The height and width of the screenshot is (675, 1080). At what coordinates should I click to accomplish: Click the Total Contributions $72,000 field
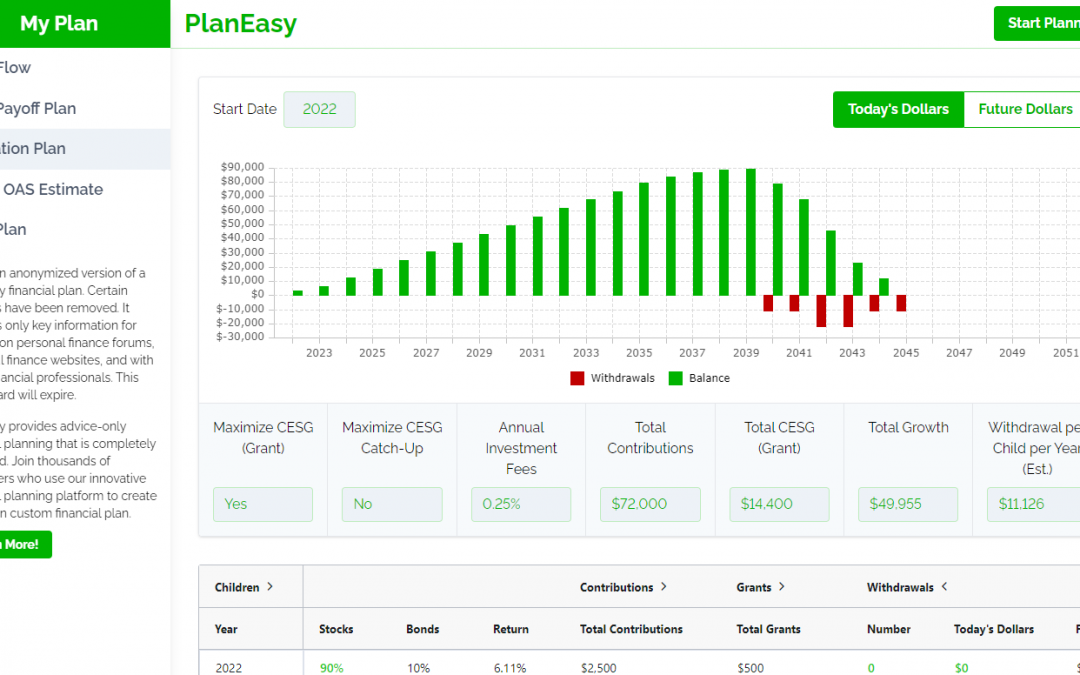[x=650, y=504]
